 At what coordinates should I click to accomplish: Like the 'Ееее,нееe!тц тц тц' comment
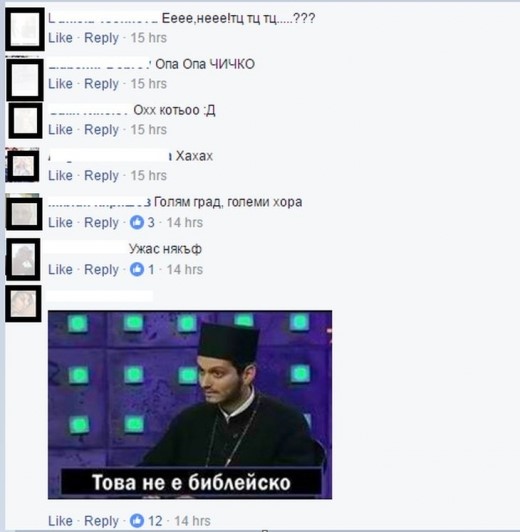60,38
